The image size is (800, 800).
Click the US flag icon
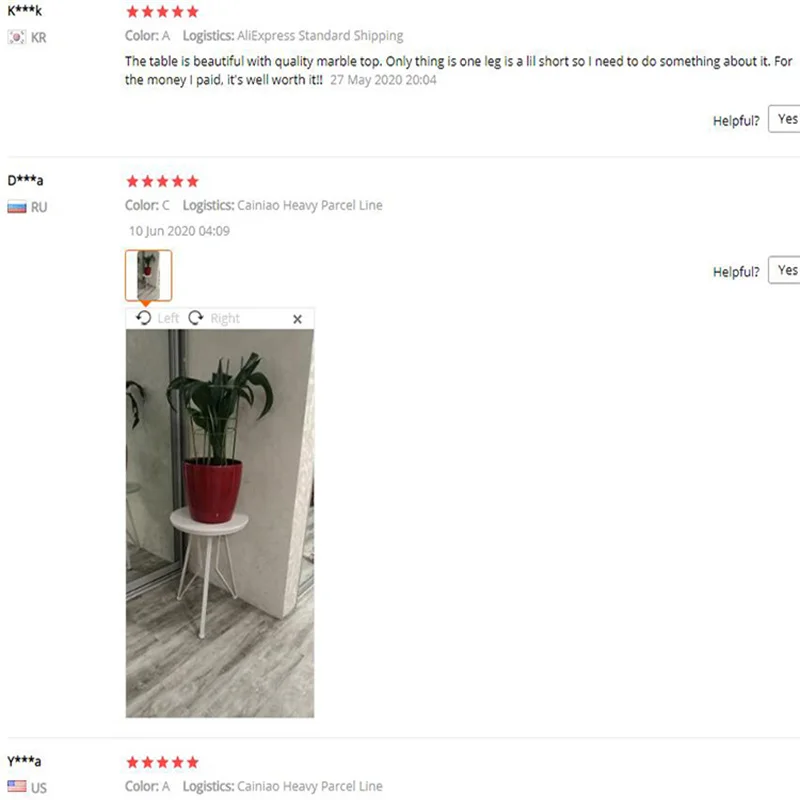(17, 786)
